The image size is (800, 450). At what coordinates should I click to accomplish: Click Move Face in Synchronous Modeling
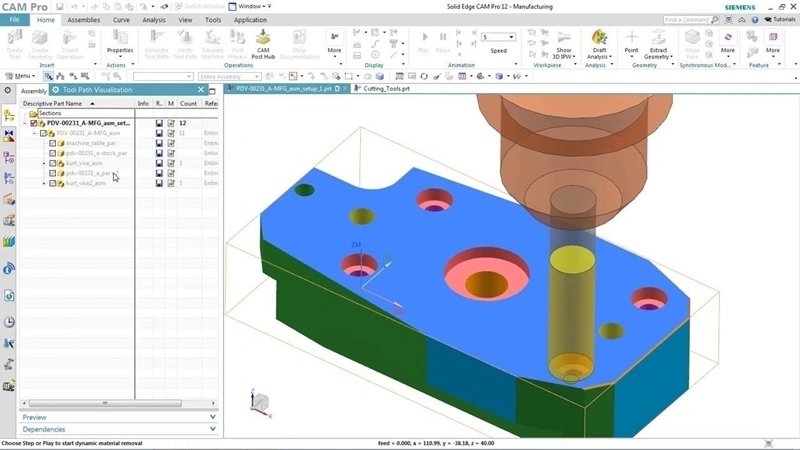(x=692, y=43)
